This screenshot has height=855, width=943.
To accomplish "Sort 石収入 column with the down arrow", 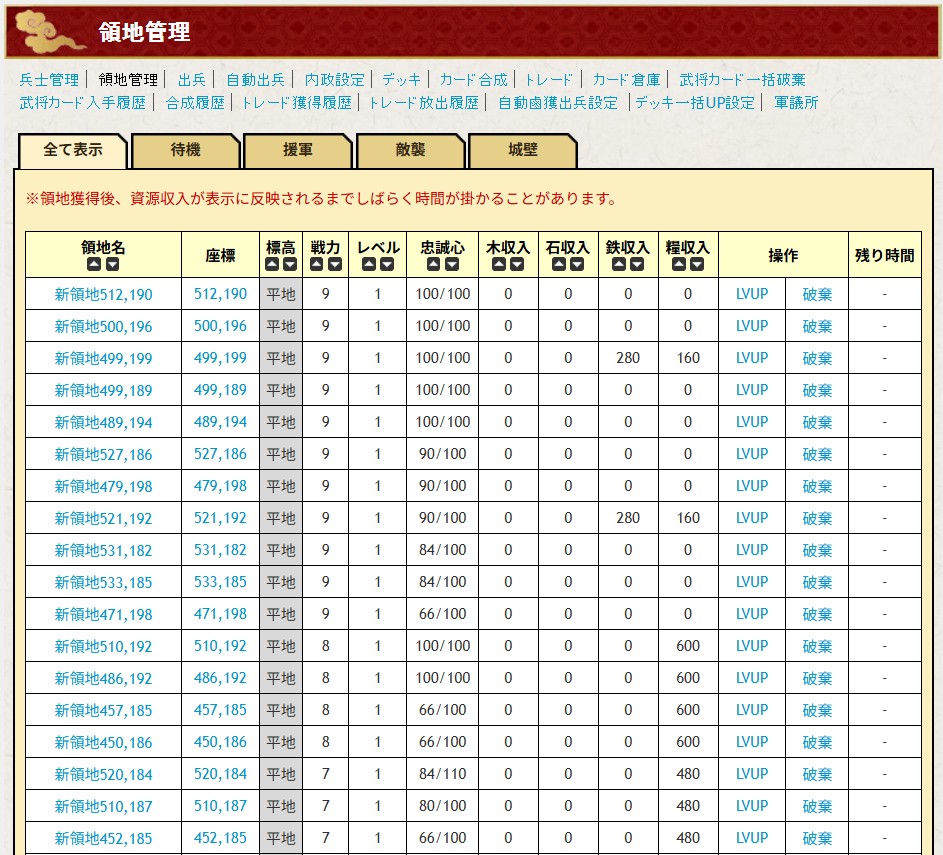I will click(577, 265).
